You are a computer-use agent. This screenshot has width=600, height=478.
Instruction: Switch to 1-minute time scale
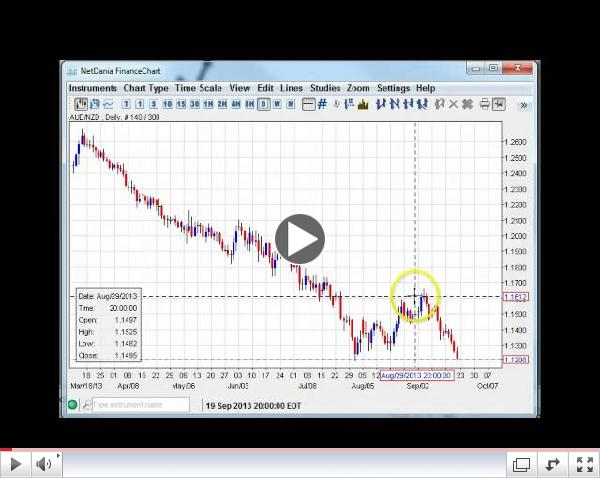(x=140, y=104)
